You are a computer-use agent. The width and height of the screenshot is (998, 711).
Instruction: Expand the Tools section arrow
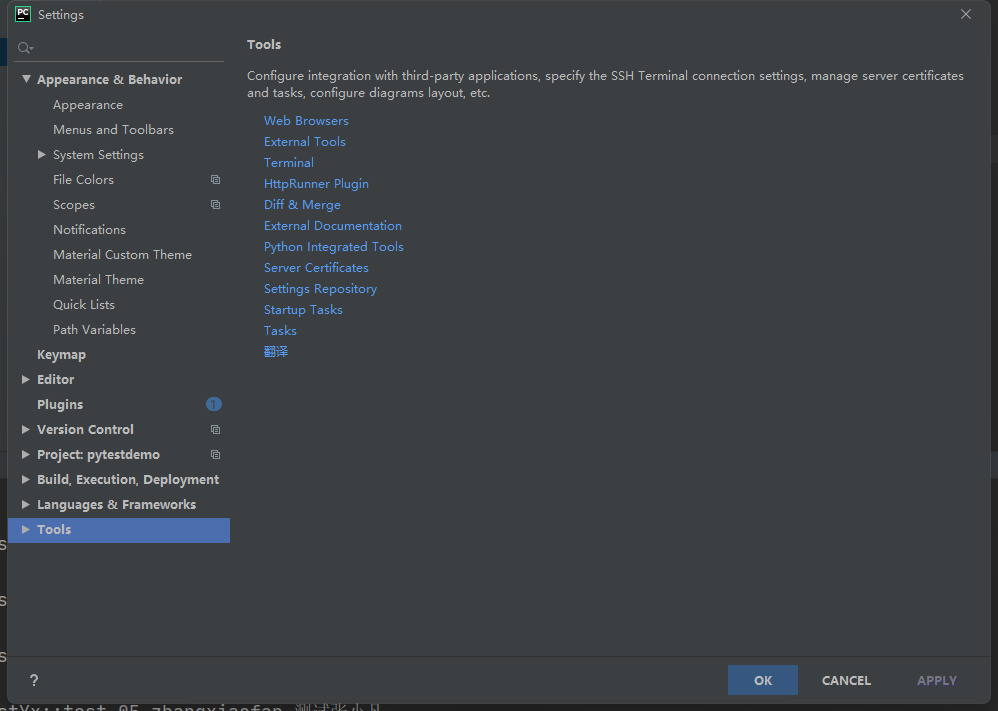point(25,530)
